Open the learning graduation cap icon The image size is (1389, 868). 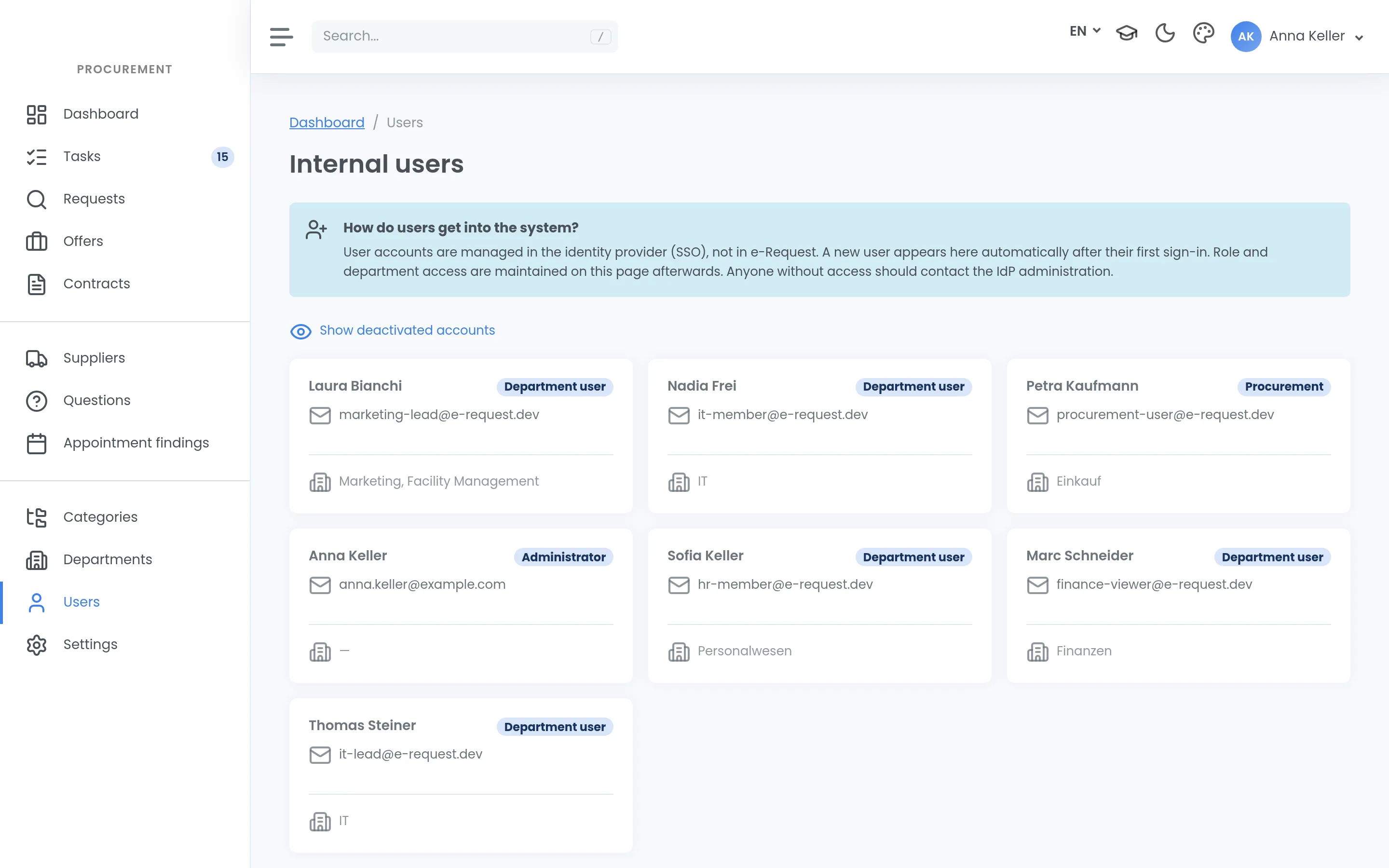pyautogui.click(x=1126, y=33)
